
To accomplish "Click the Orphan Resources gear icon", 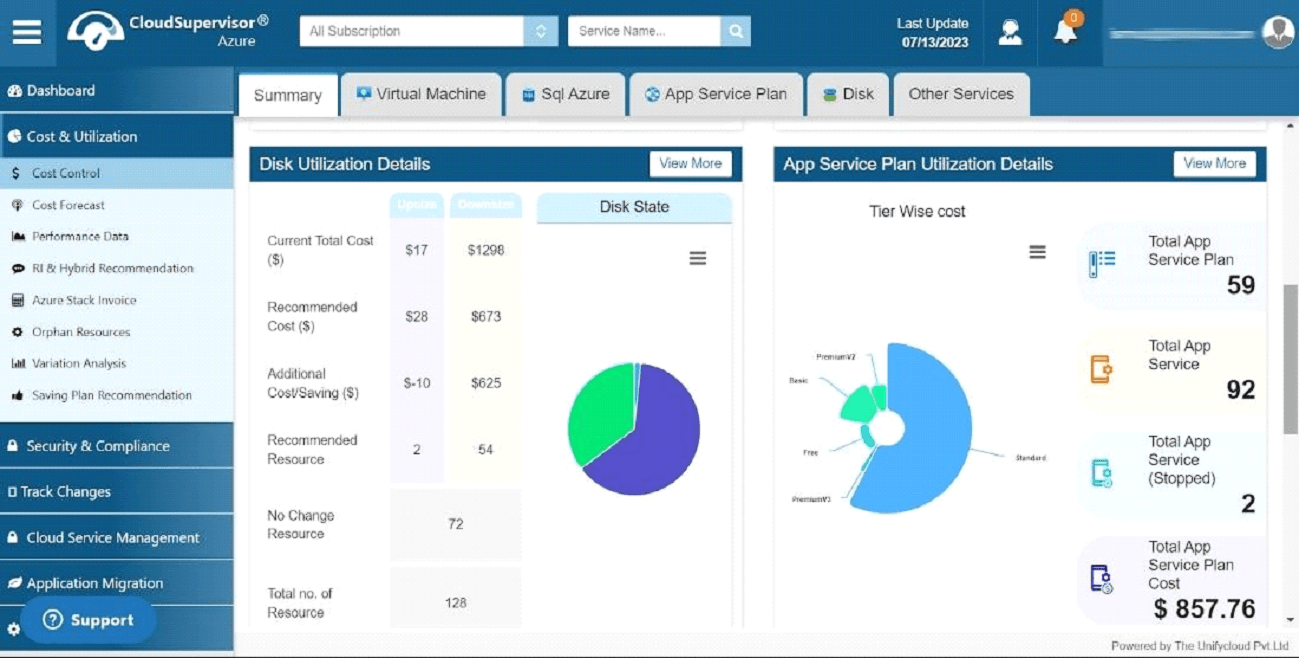I will point(17,332).
